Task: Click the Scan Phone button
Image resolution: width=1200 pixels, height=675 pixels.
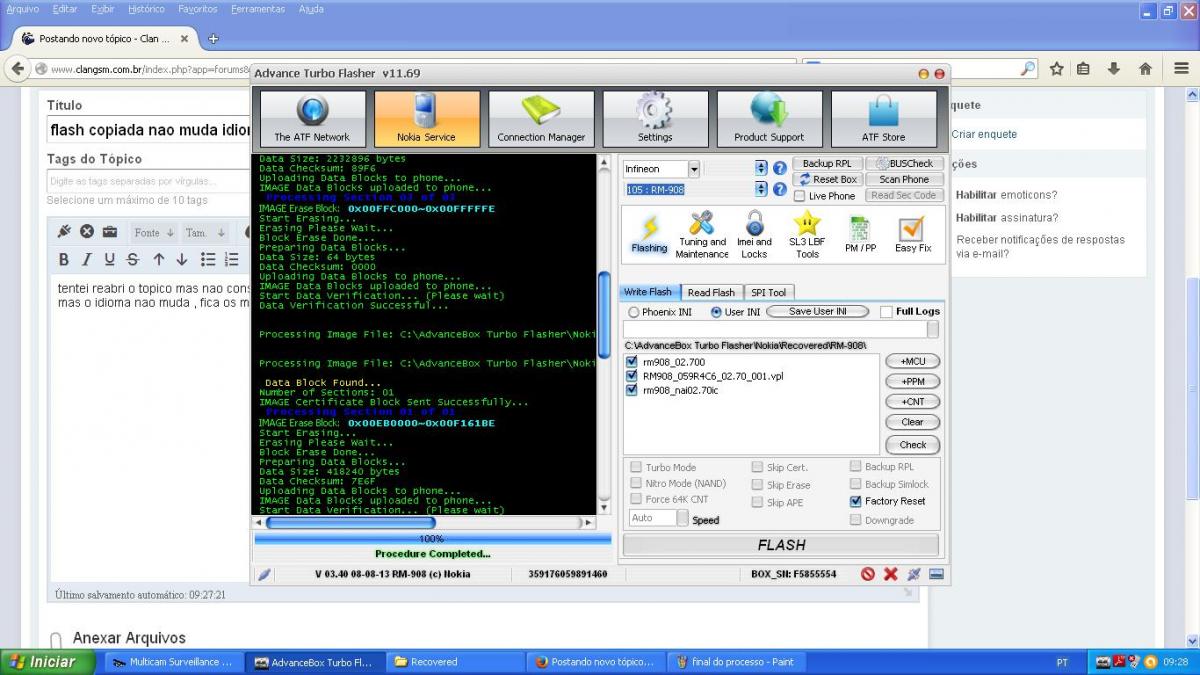Action: click(904, 179)
